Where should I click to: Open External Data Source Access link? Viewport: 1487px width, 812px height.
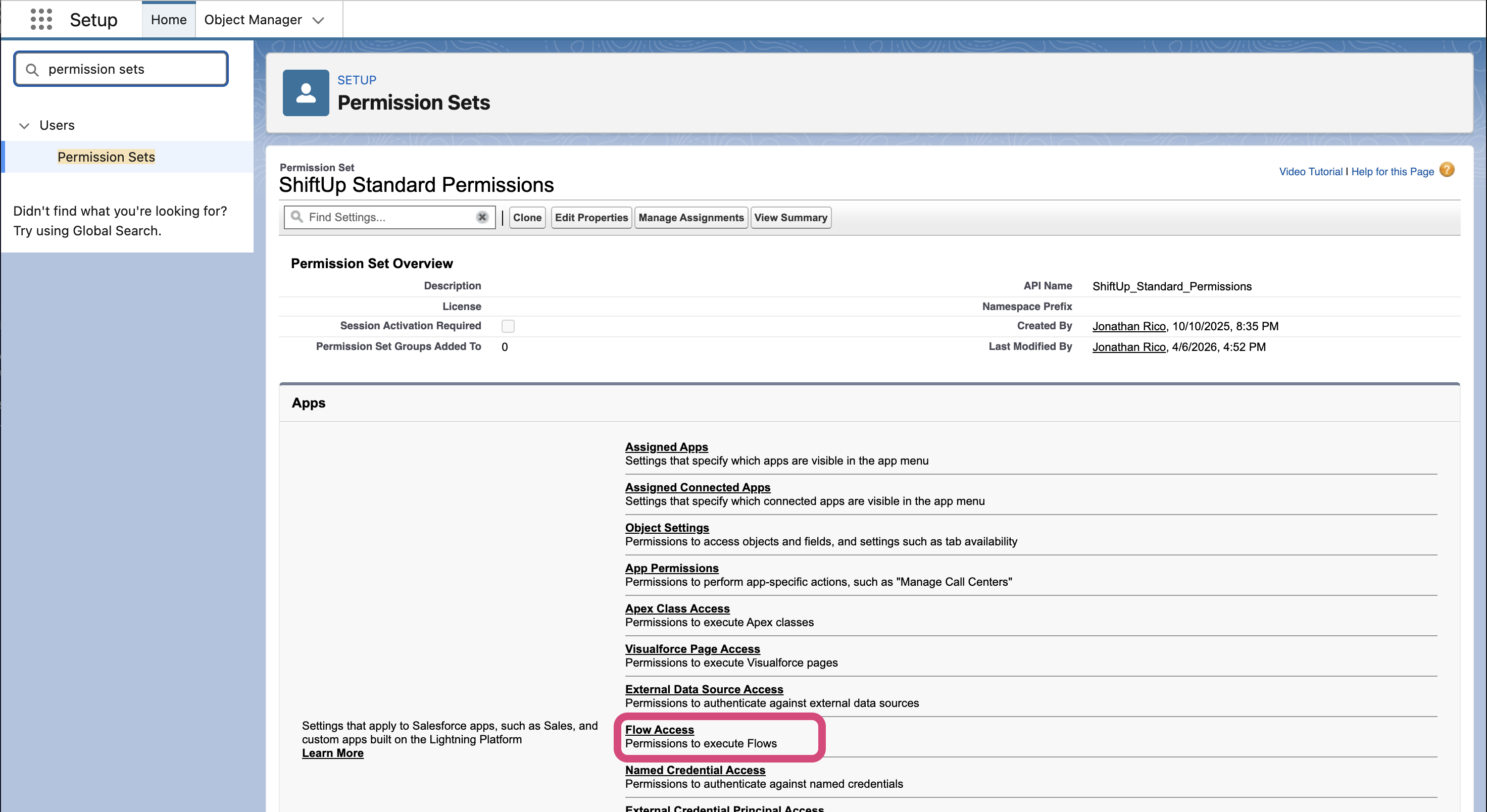coord(704,689)
